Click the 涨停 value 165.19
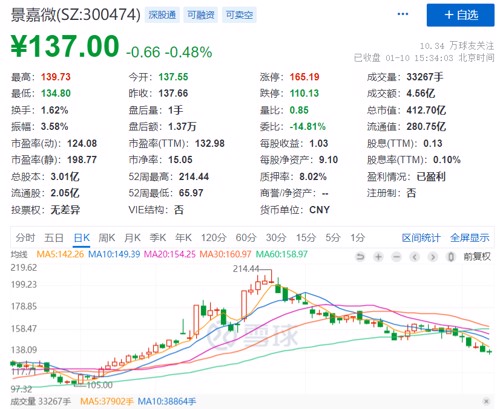The width and height of the screenshot is (500, 409). [304, 77]
